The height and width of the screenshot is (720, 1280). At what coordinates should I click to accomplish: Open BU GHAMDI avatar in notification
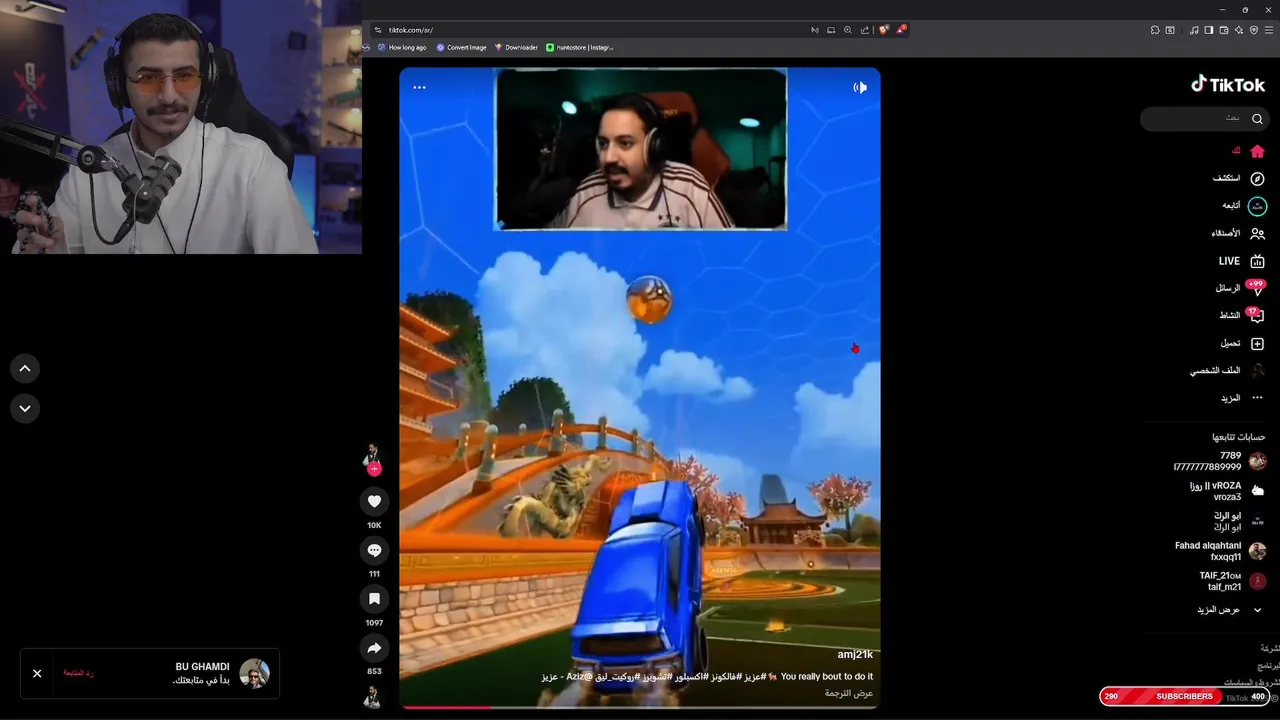tap(254, 673)
